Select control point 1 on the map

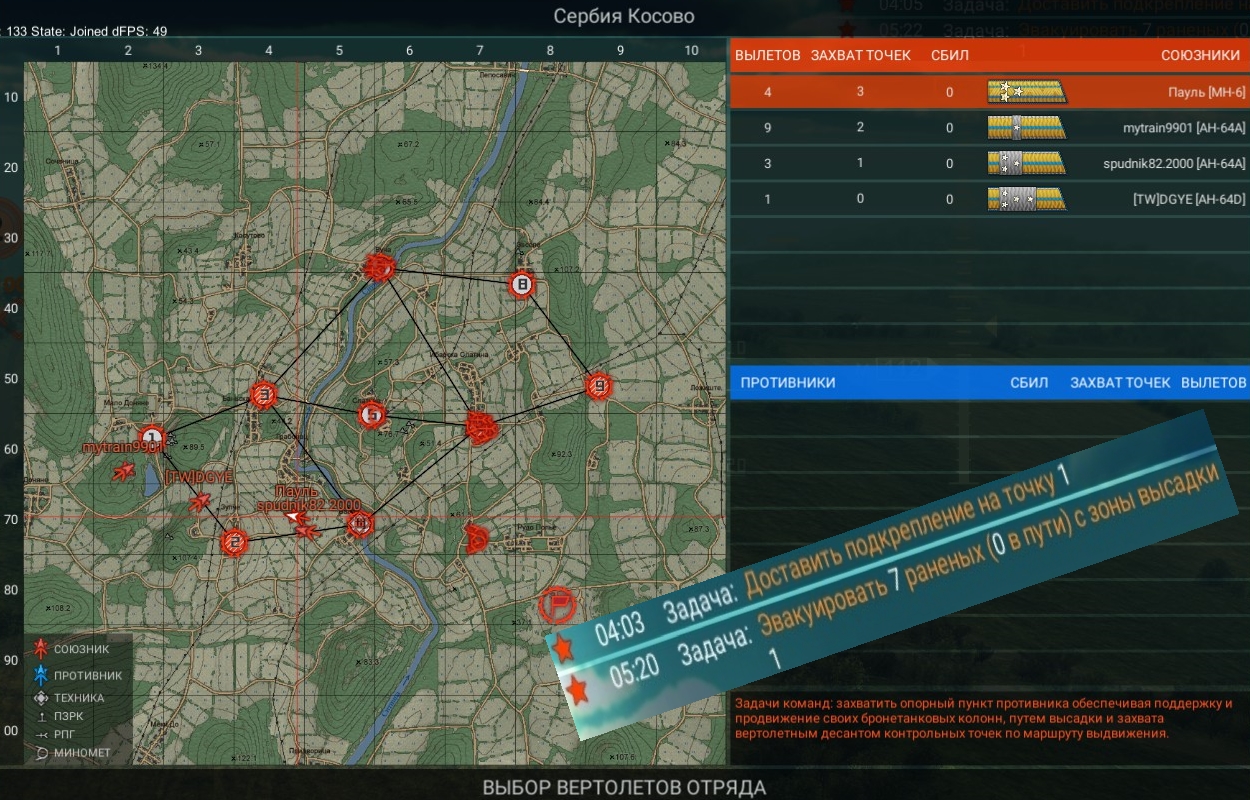152,436
